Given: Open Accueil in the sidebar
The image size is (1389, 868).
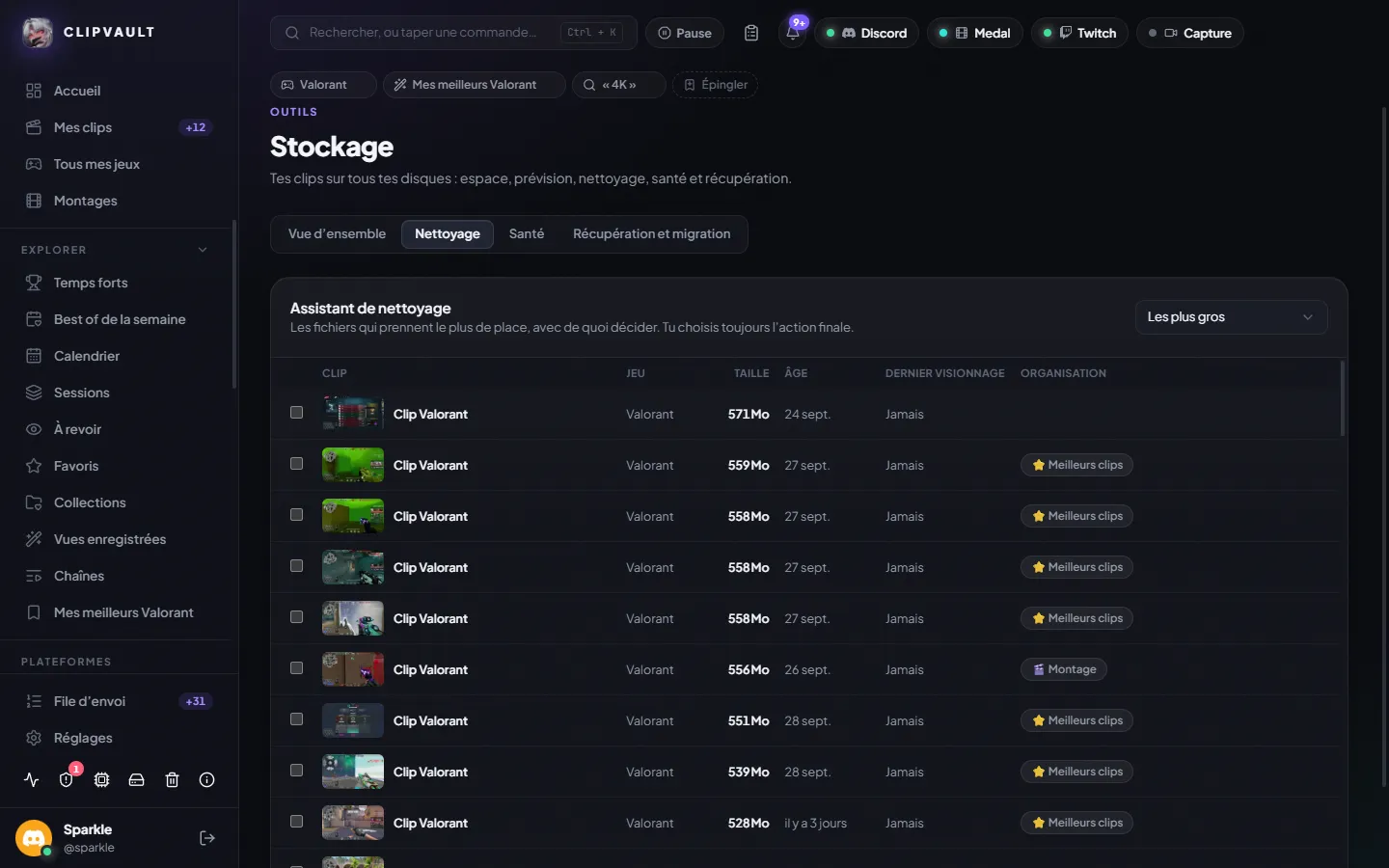Looking at the screenshot, I should pos(119,91).
